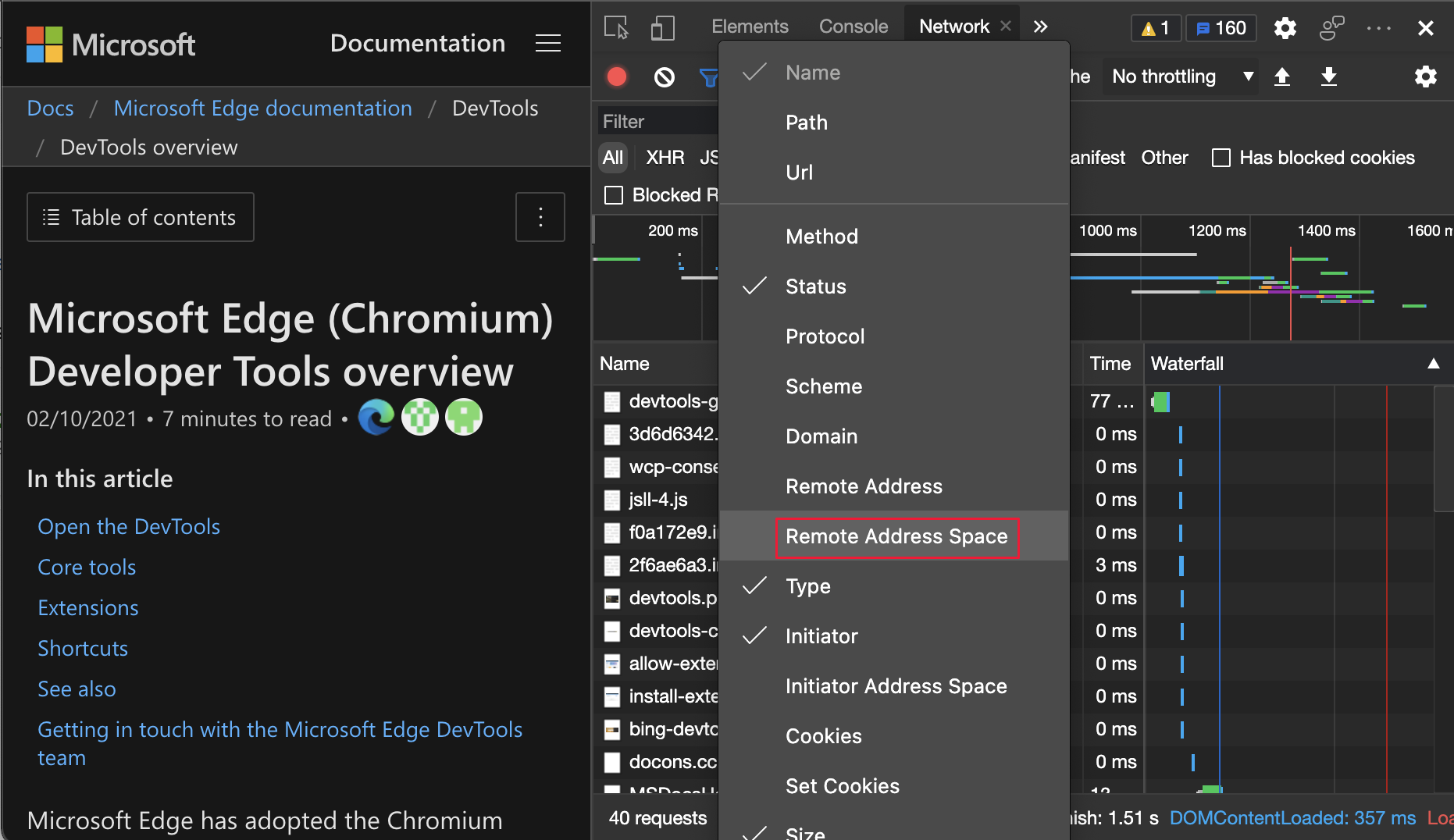The height and width of the screenshot is (840, 1454).
Task: View the 1 warning indicator
Action: coord(1155,27)
